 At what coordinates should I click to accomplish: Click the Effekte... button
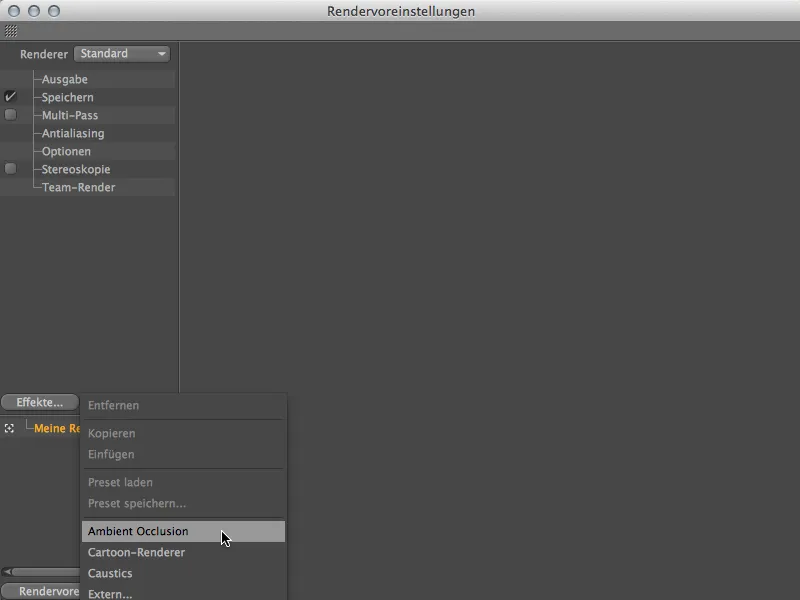(x=40, y=402)
